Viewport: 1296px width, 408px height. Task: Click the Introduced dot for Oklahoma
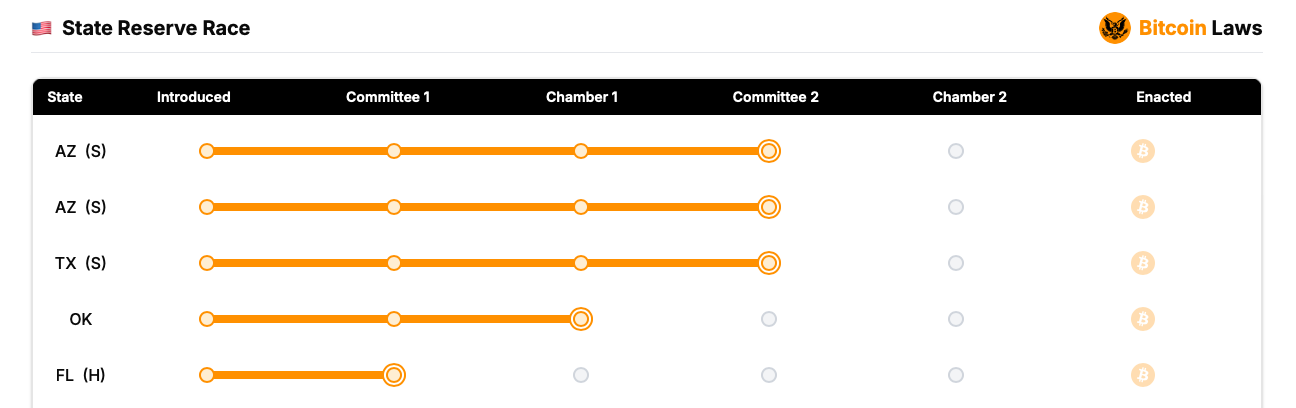pyautogui.click(x=207, y=319)
